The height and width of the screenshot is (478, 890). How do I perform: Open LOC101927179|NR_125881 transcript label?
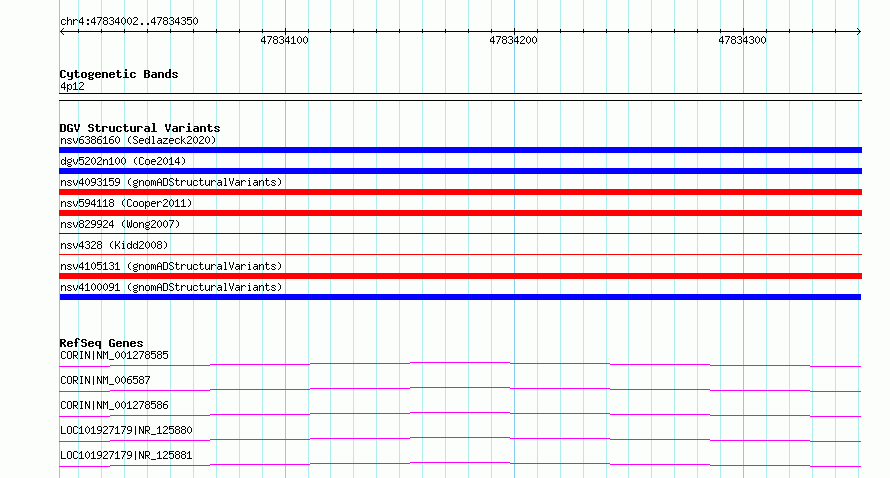coord(126,455)
